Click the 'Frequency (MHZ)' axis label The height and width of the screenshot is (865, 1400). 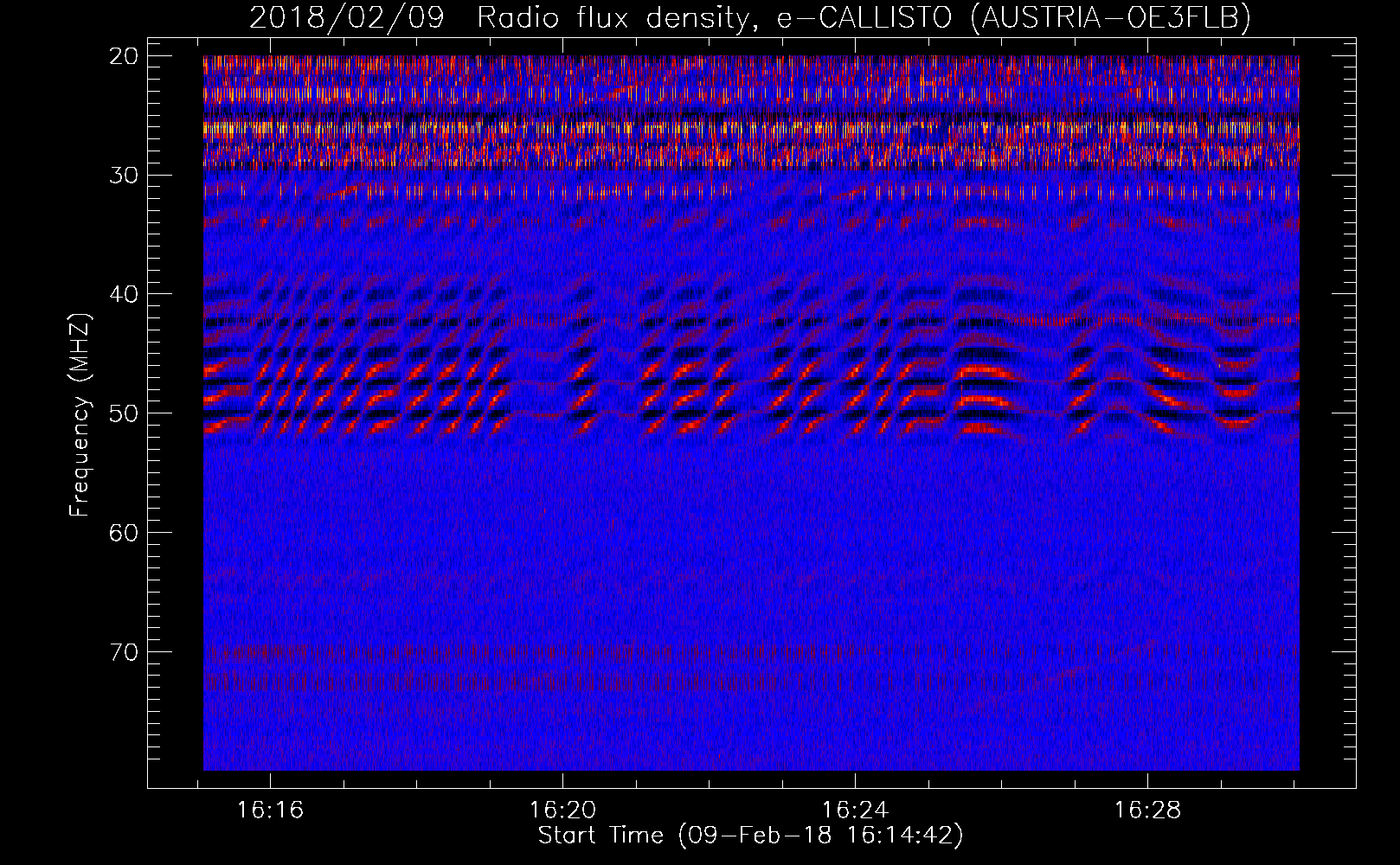(x=80, y=414)
